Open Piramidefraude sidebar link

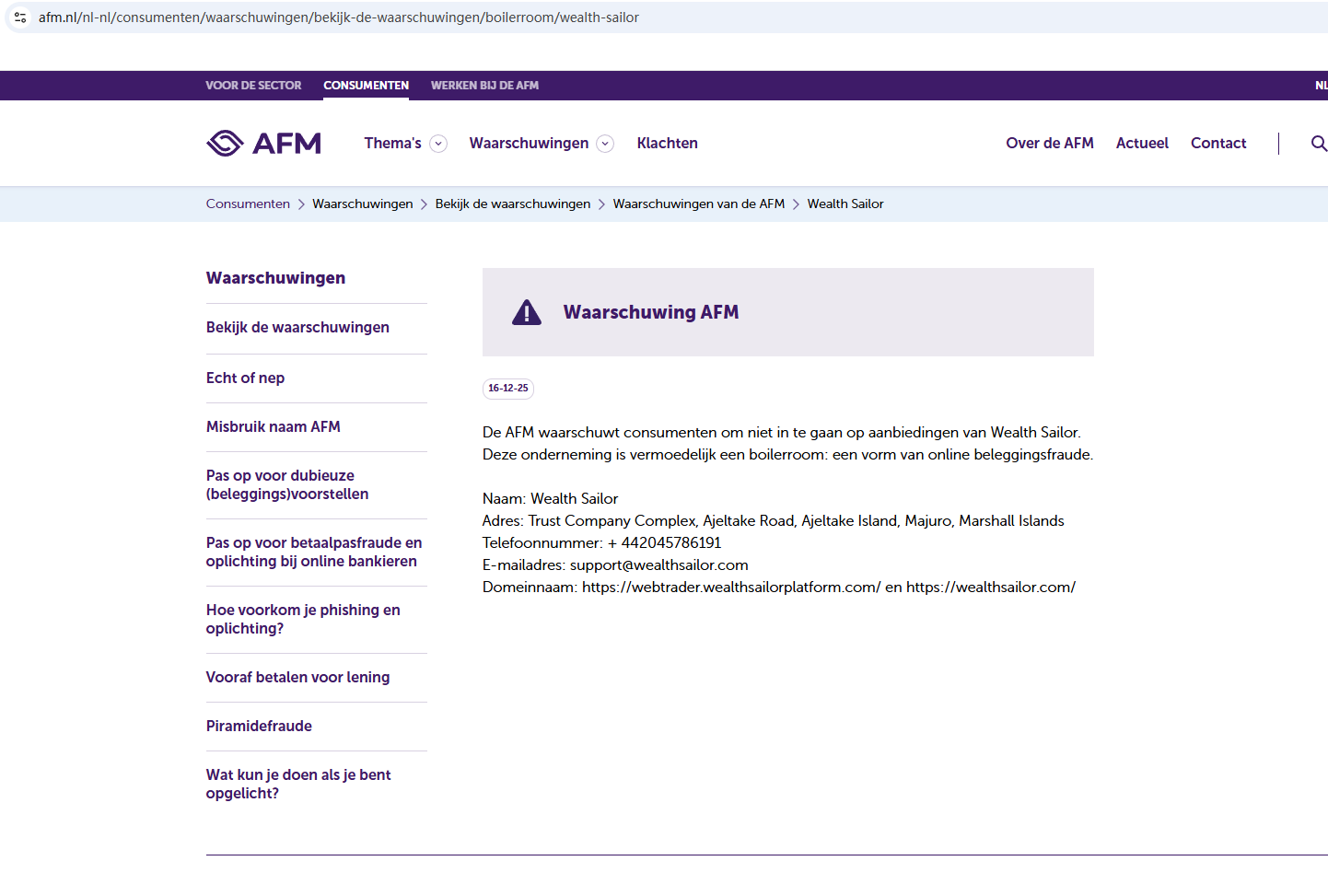(259, 727)
